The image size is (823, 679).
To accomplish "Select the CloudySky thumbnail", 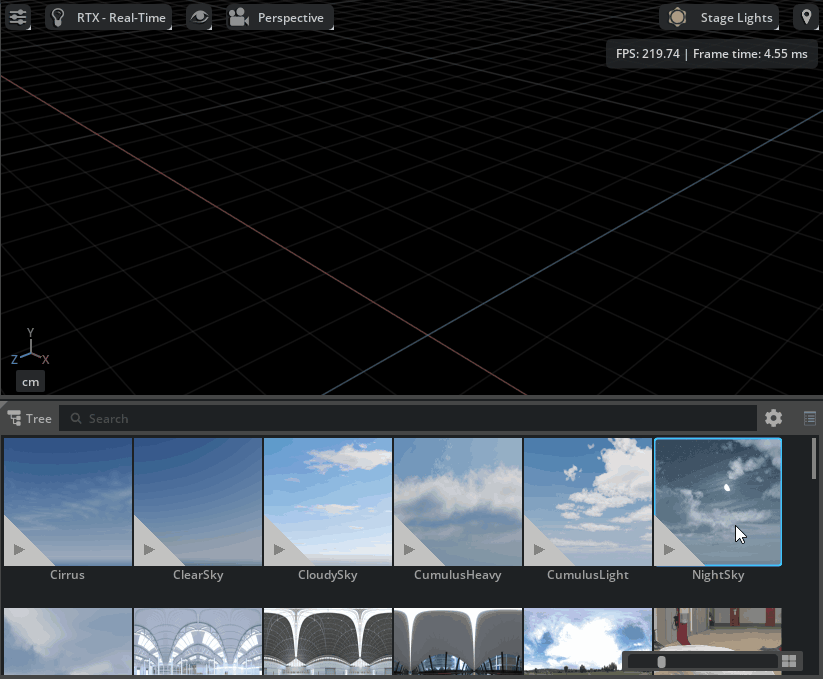I will (328, 502).
